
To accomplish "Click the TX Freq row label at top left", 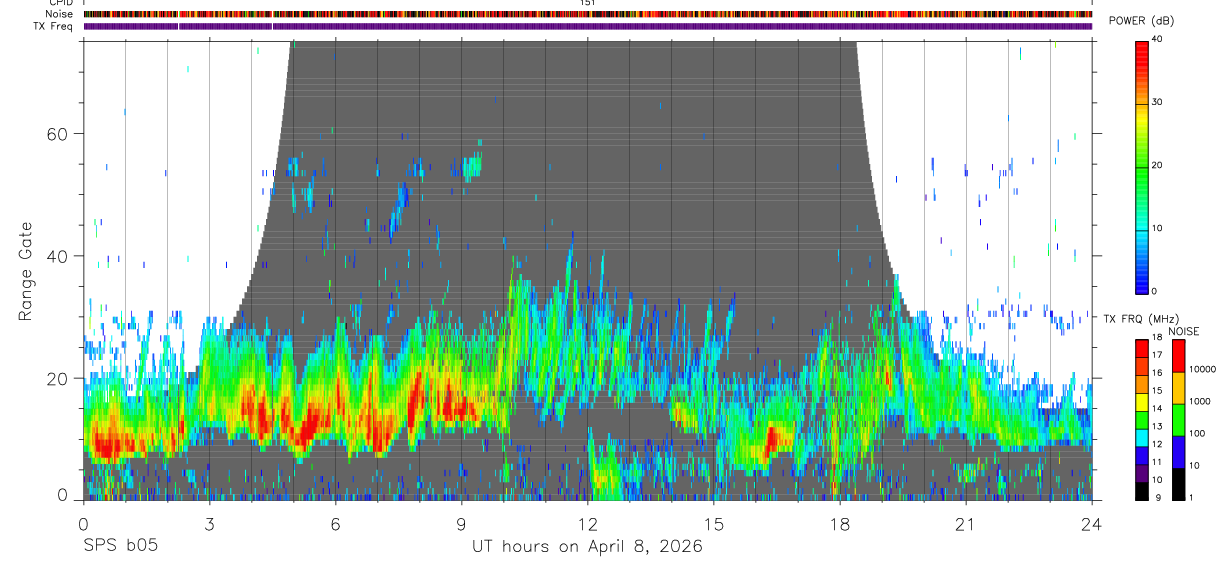I will point(54,26).
